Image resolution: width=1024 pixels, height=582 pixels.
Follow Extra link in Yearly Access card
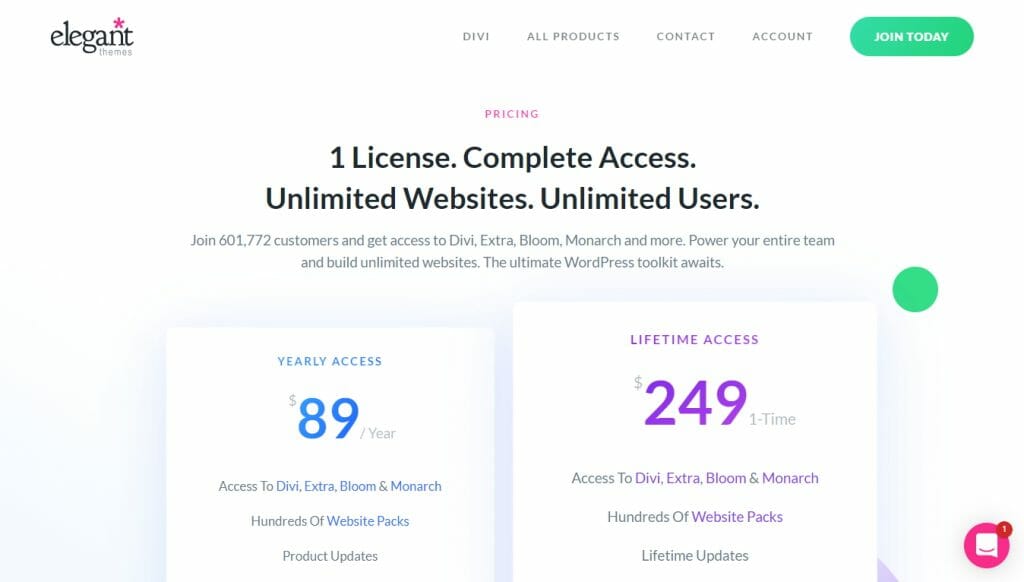(x=319, y=486)
